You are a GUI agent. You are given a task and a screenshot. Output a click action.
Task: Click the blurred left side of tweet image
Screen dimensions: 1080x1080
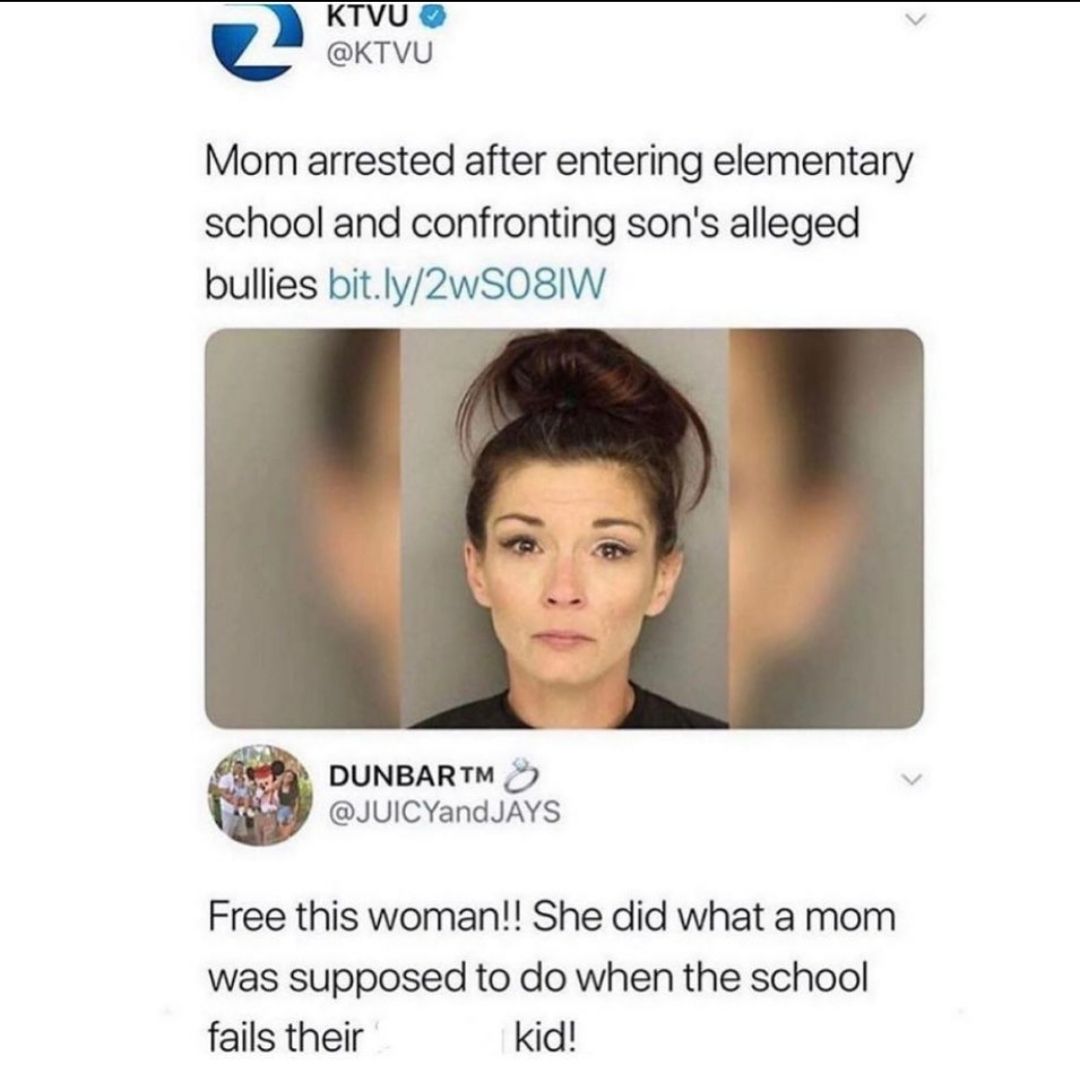click(303, 528)
